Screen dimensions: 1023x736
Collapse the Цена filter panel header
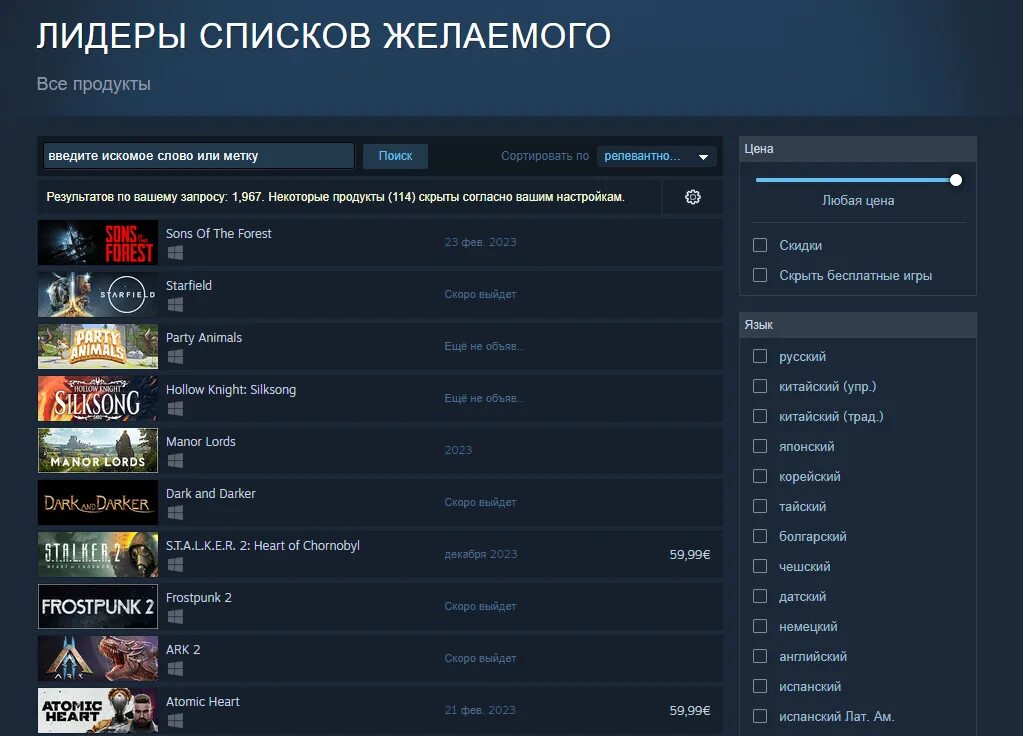point(857,149)
